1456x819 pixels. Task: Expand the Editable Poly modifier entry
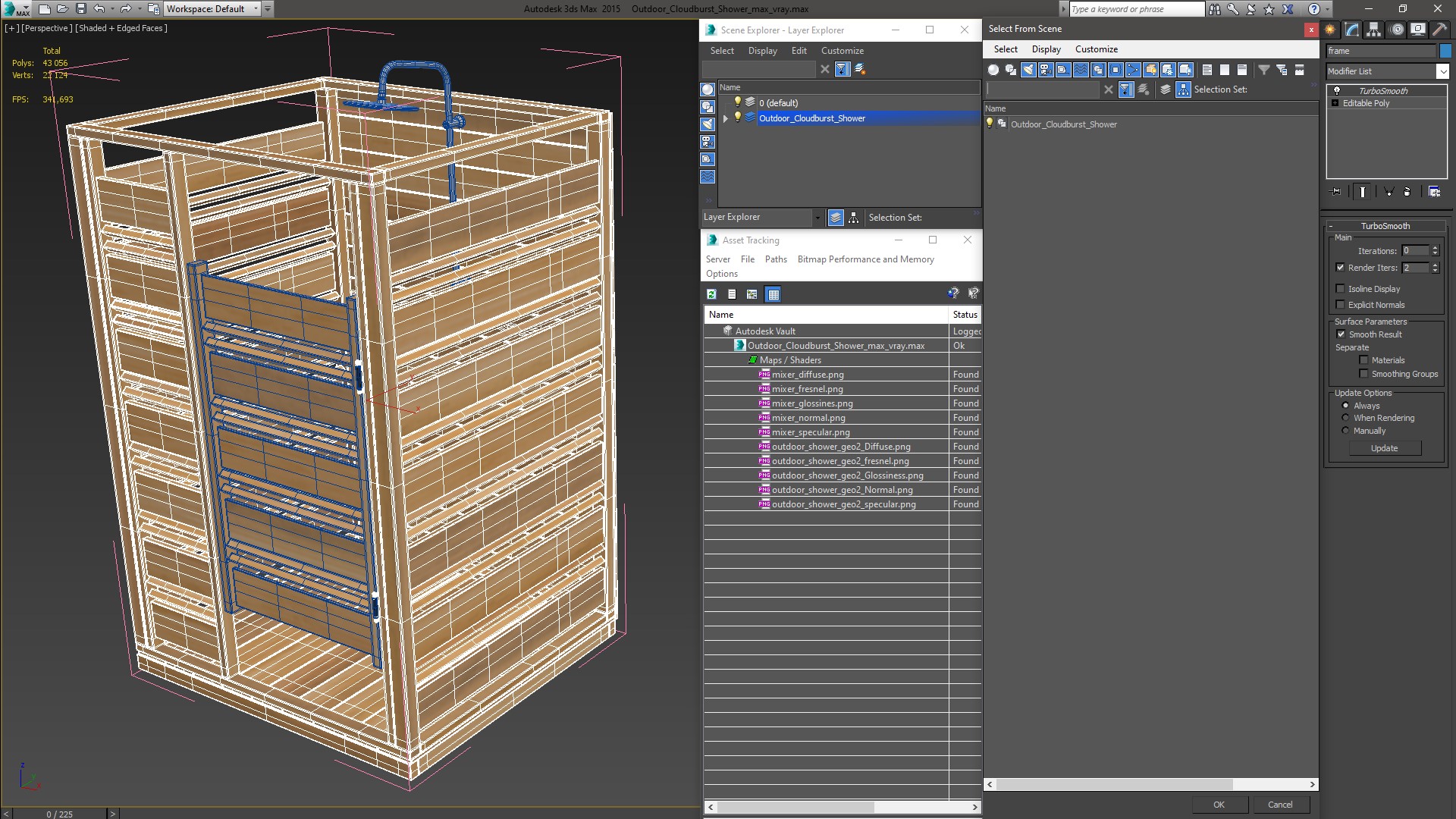(1335, 103)
